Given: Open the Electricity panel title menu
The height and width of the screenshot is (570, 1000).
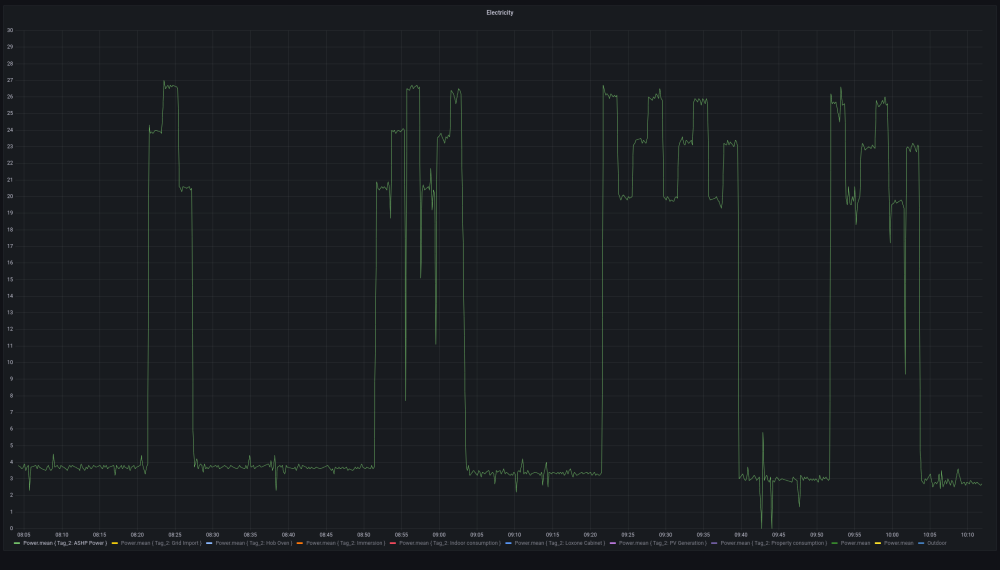Looking at the screenshot, I should pyautogui.click(x=499, y=13).
